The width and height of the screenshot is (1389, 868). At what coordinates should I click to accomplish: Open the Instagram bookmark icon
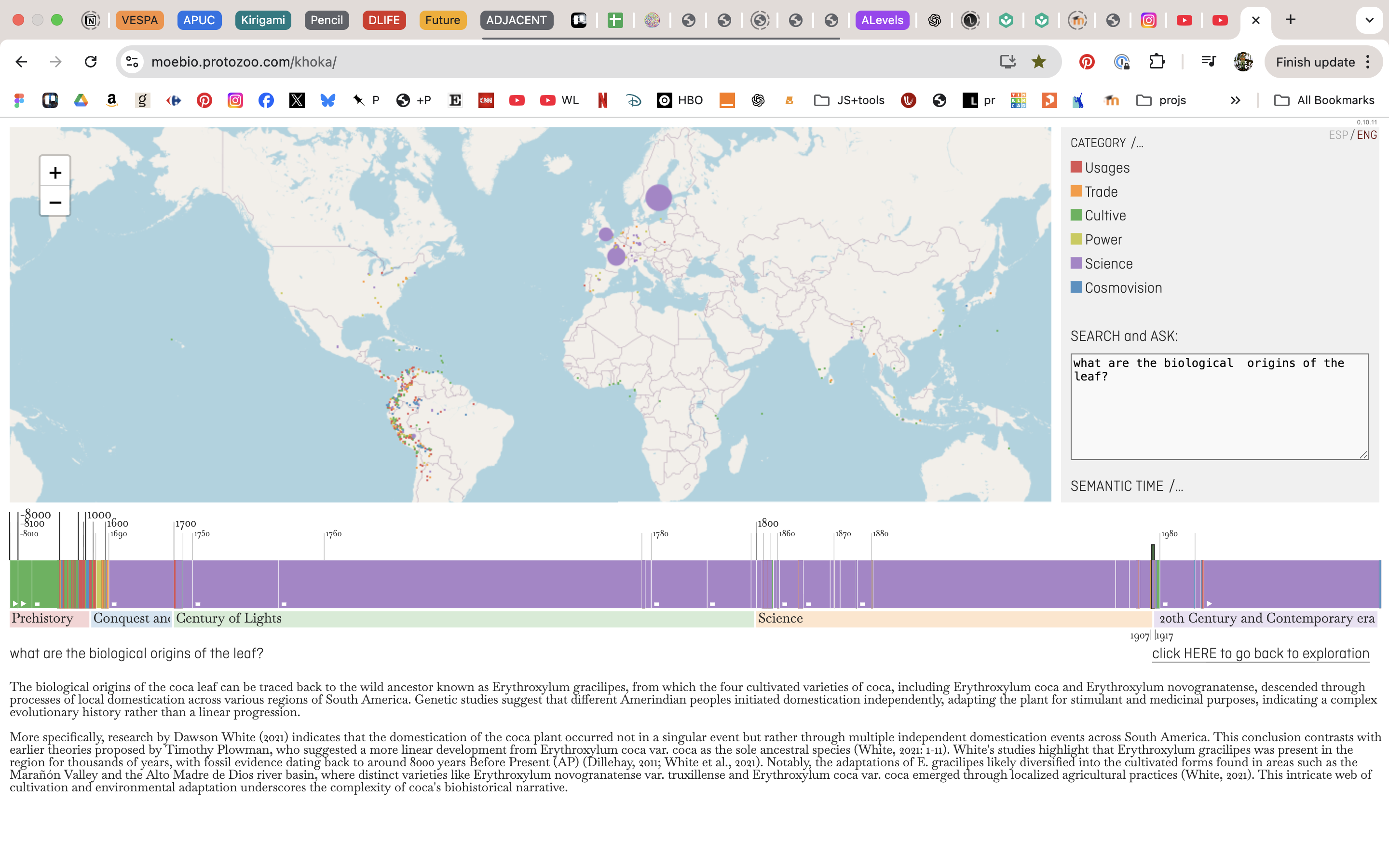[235, 100]
